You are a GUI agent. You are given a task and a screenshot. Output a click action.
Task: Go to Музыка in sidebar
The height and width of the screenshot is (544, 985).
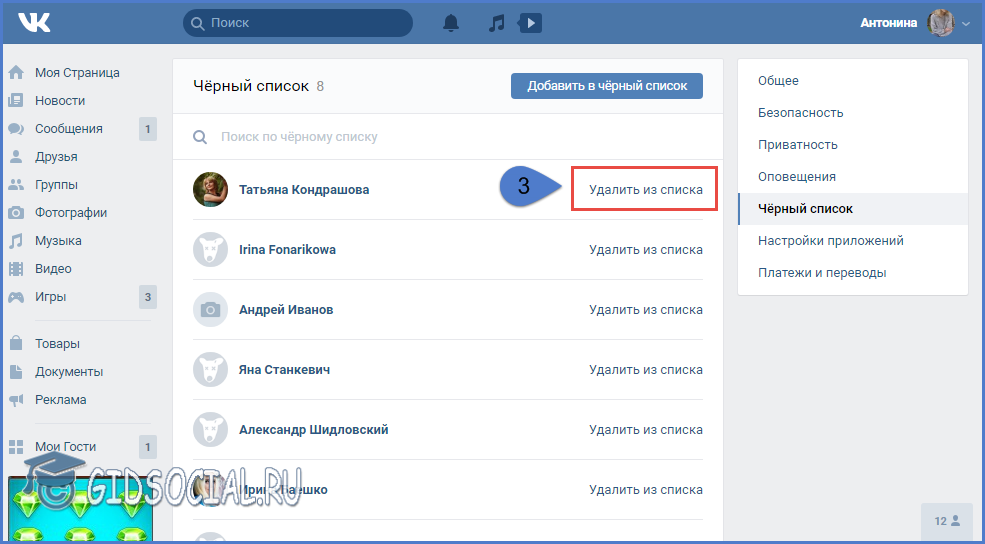click(58, 241)
